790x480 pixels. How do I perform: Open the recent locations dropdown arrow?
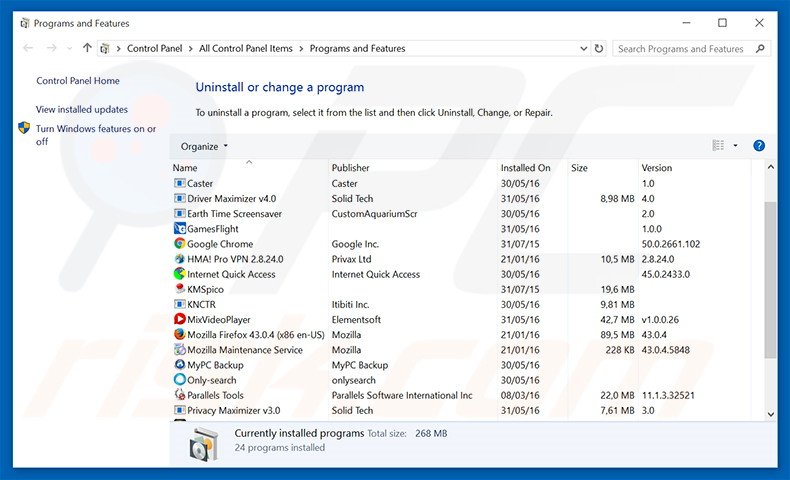pyautogui.click(x=70, y=48)
